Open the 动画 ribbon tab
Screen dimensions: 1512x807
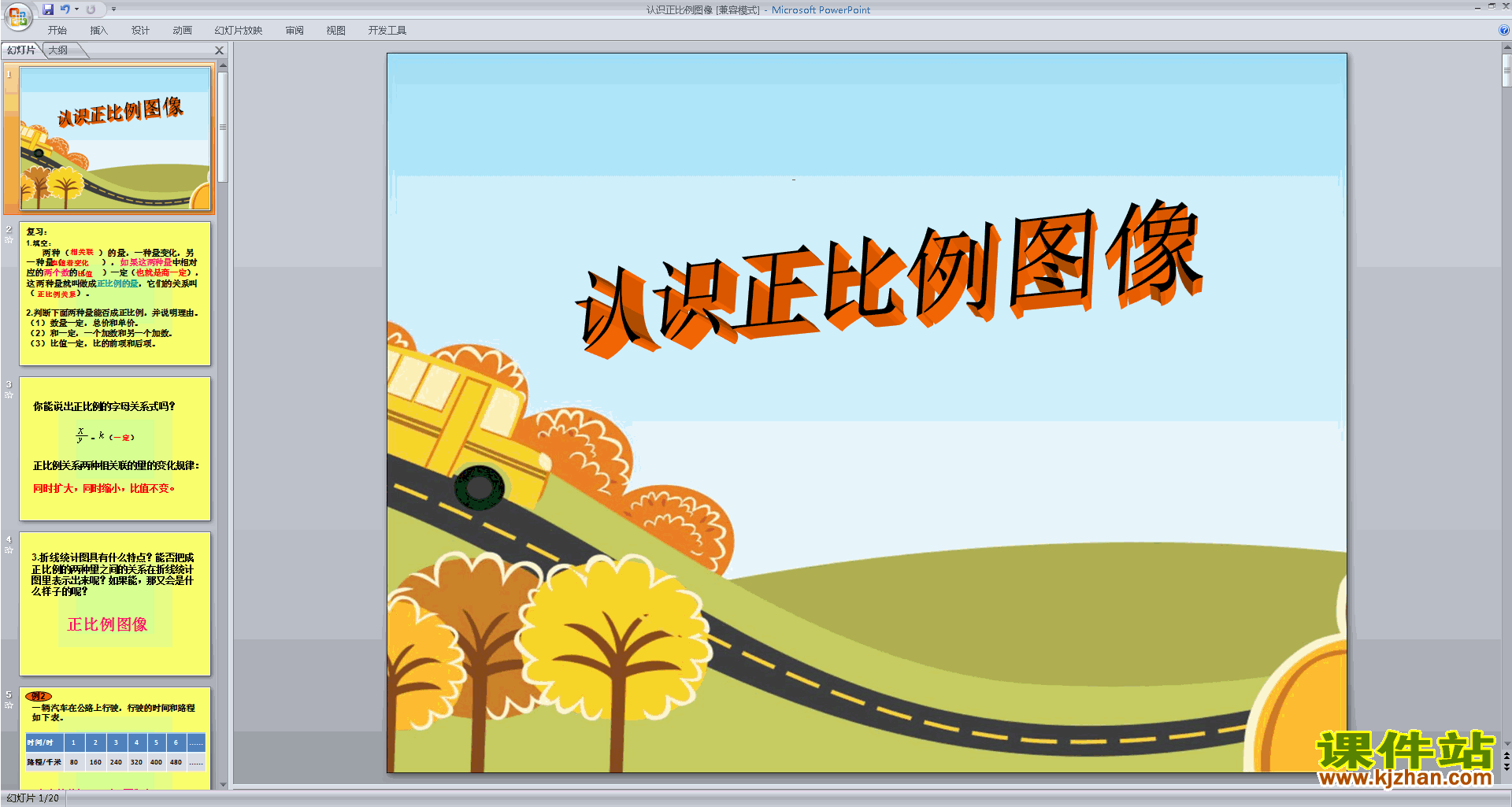(182, 31)
